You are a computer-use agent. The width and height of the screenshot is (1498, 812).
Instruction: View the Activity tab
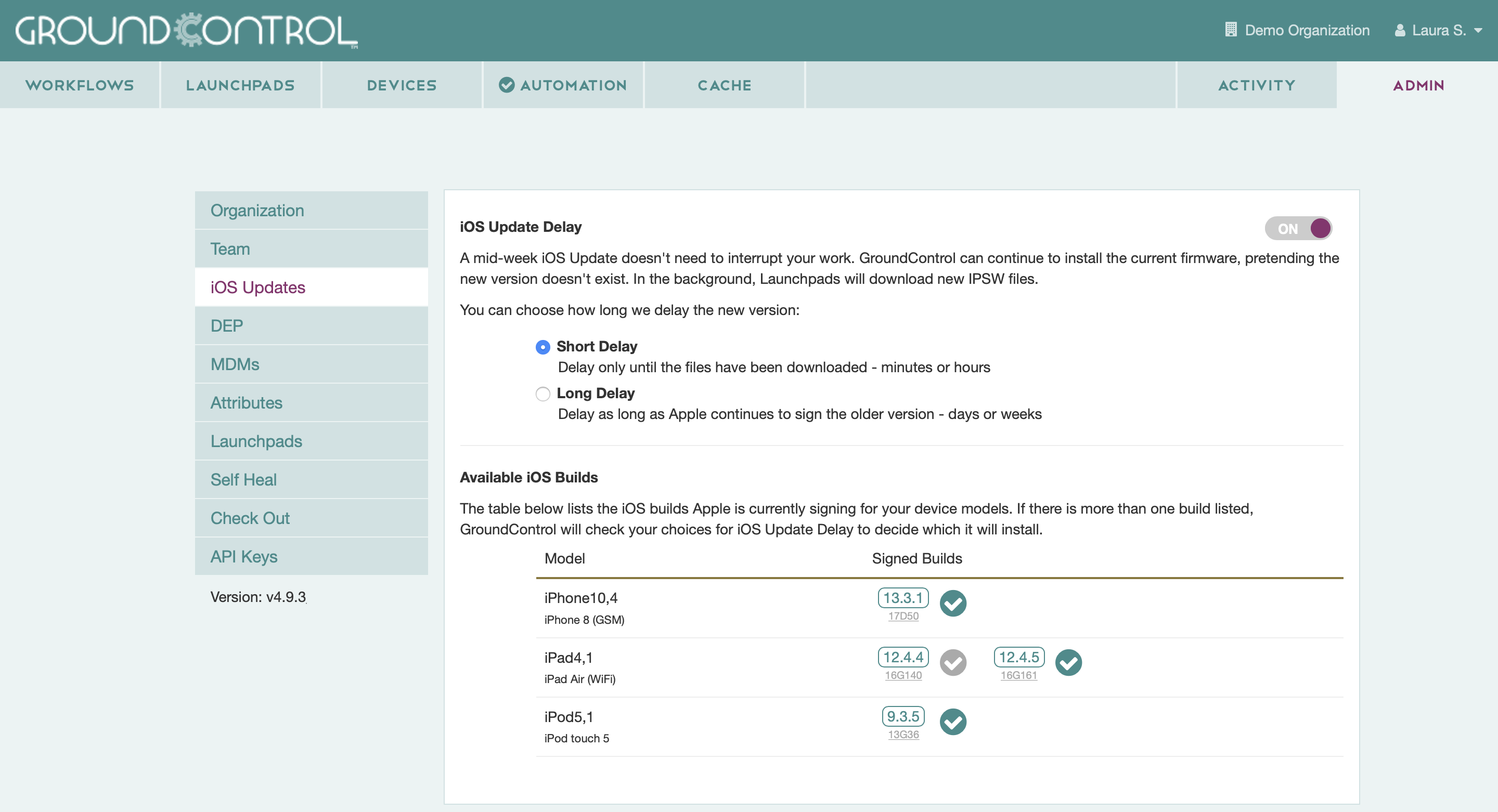[x=1257, y=85]
